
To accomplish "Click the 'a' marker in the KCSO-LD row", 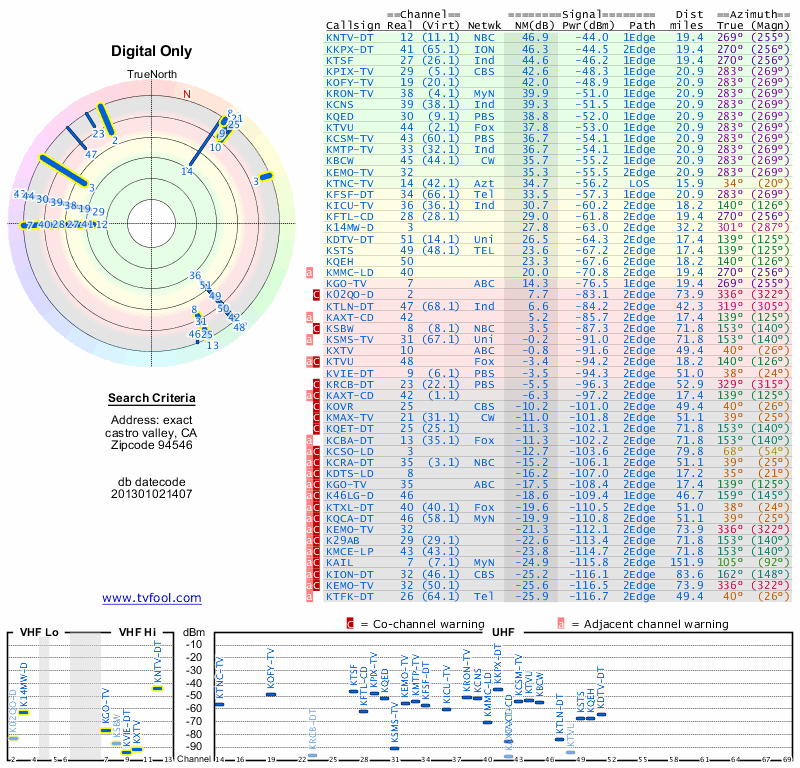I will coord(309,452).
